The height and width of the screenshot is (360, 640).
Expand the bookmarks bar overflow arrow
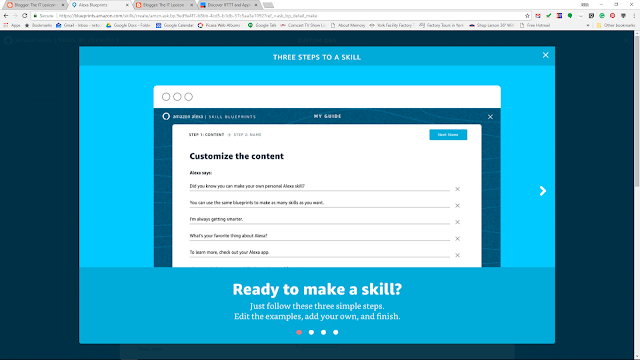coord(587,25)
